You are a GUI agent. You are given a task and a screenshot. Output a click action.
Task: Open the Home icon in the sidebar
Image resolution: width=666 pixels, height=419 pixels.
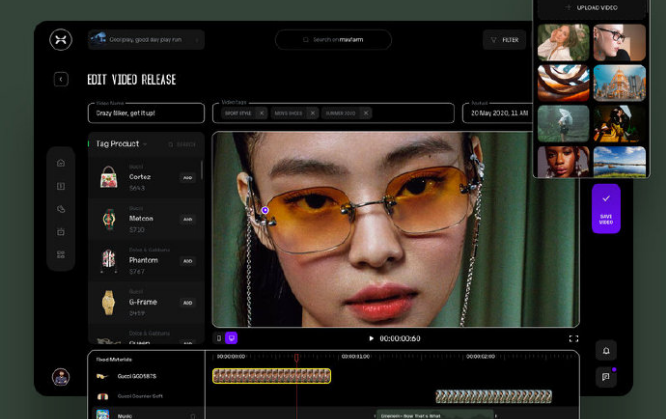[61, 163]
